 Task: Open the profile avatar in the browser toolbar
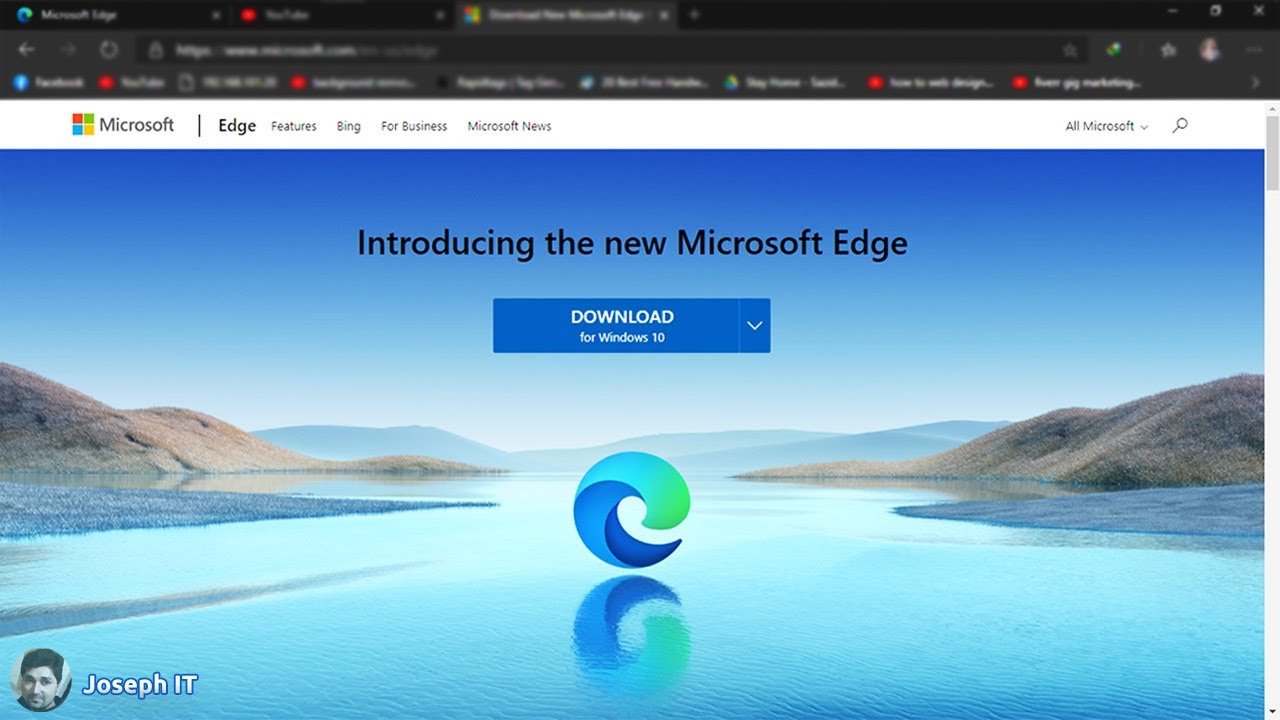pos(1210,49)
